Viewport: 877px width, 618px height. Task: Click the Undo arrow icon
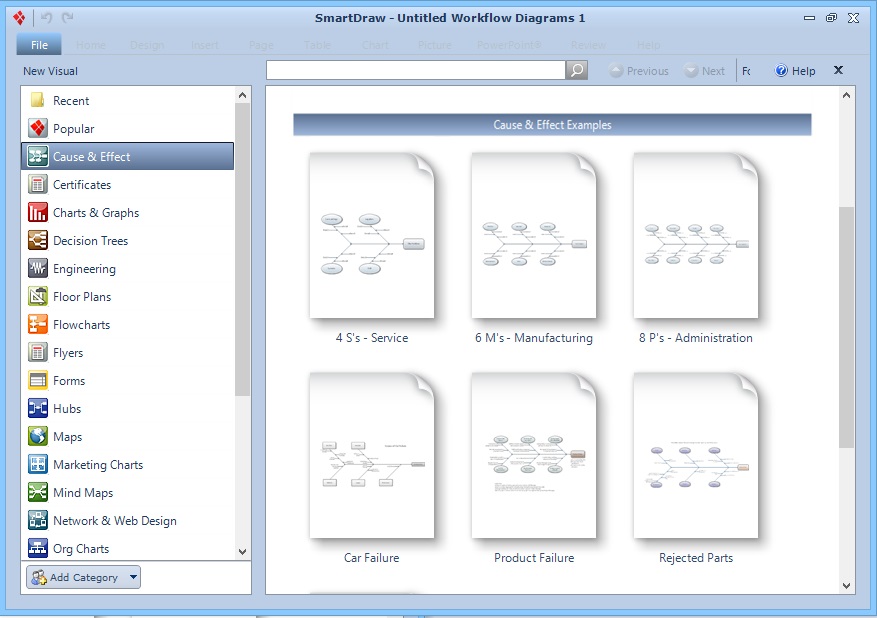(x=46, y=18)
